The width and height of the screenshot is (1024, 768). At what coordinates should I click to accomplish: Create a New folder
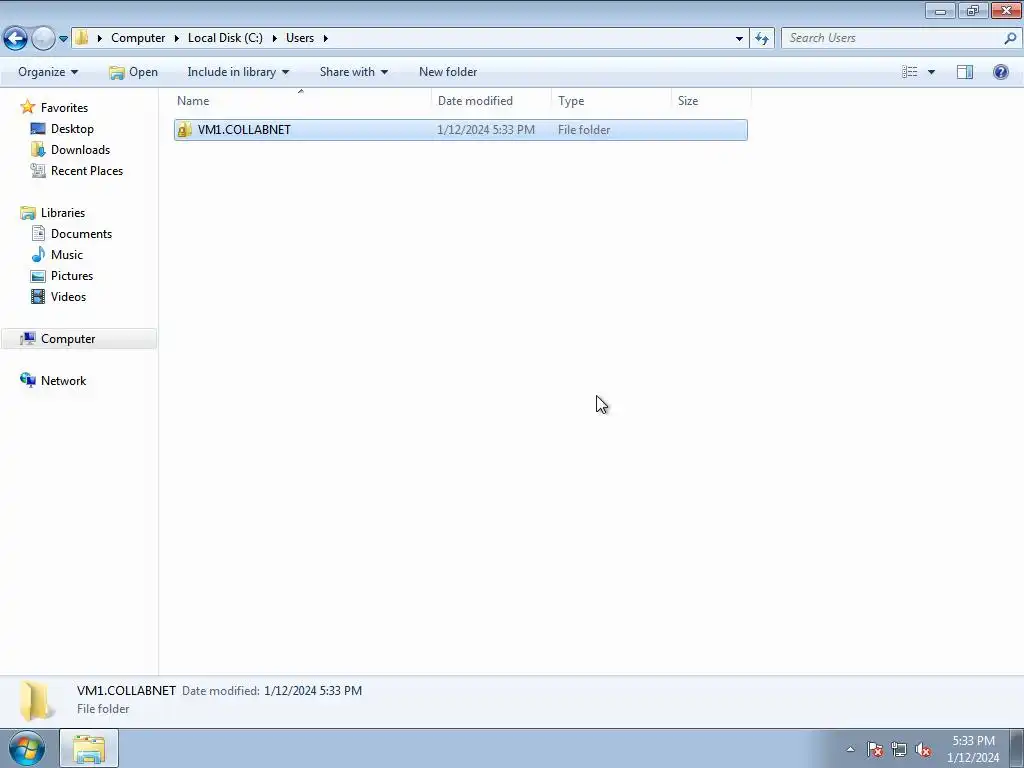click(448, 72)
